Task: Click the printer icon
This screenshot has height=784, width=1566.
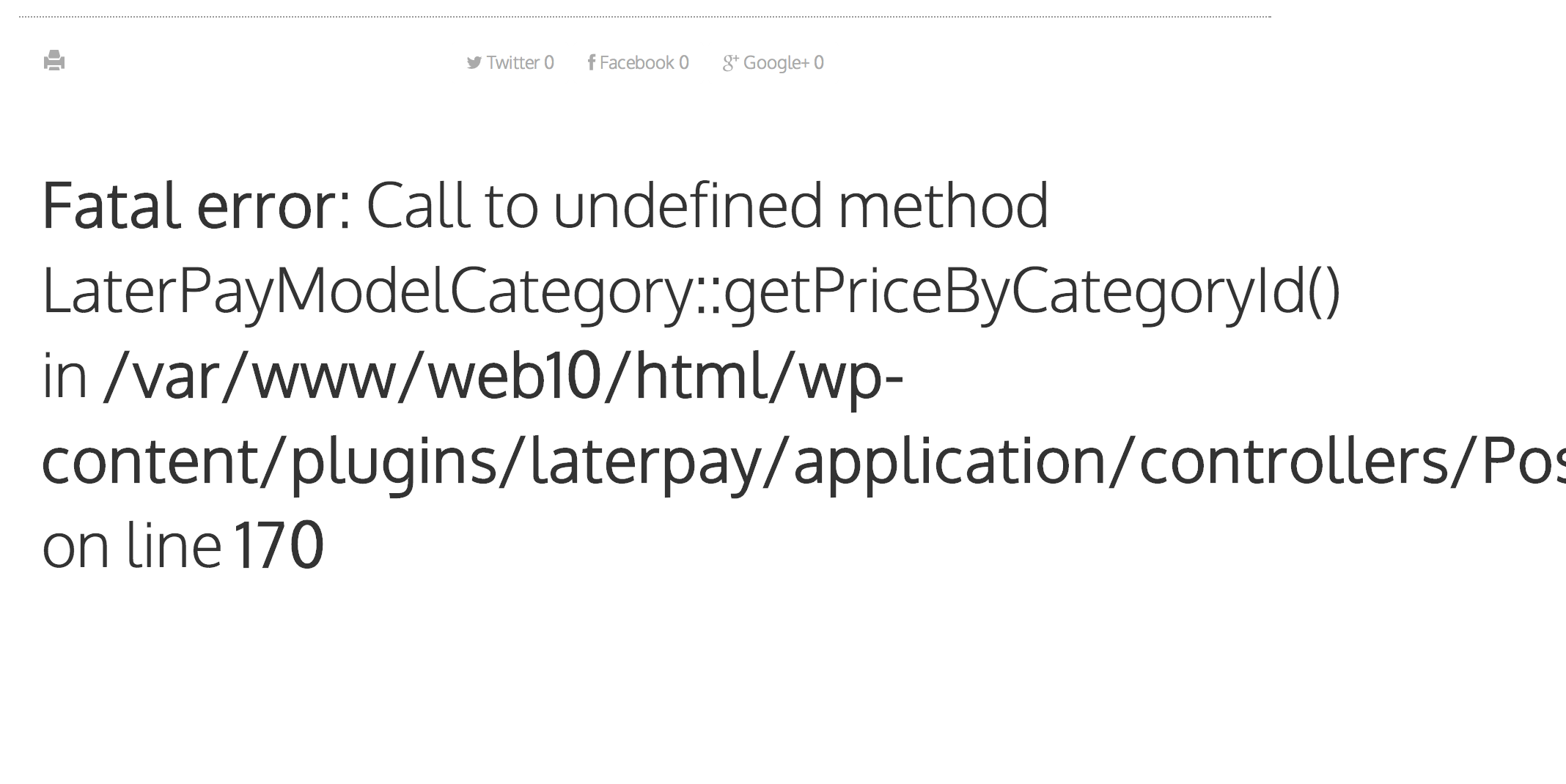Action: (x=54, y=60)
